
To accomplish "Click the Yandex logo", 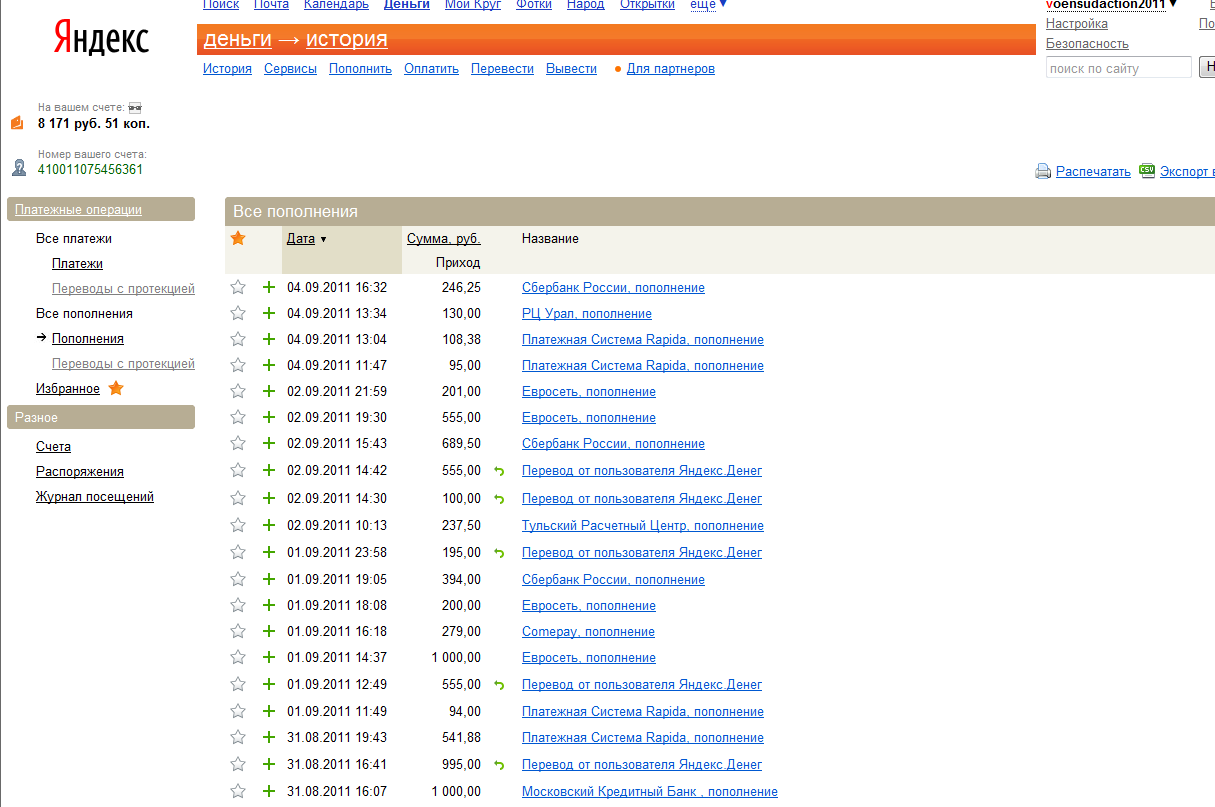I will pyautogui.click(x=101, y=39).
